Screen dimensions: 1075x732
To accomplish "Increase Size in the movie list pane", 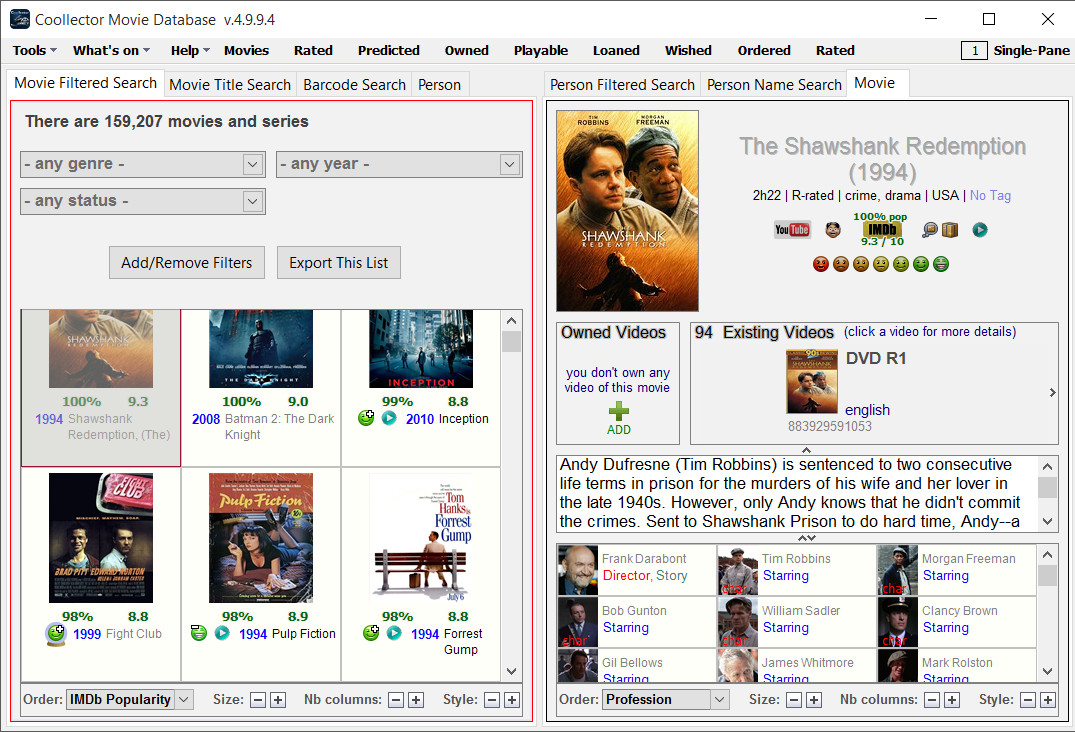I will 278,700.
